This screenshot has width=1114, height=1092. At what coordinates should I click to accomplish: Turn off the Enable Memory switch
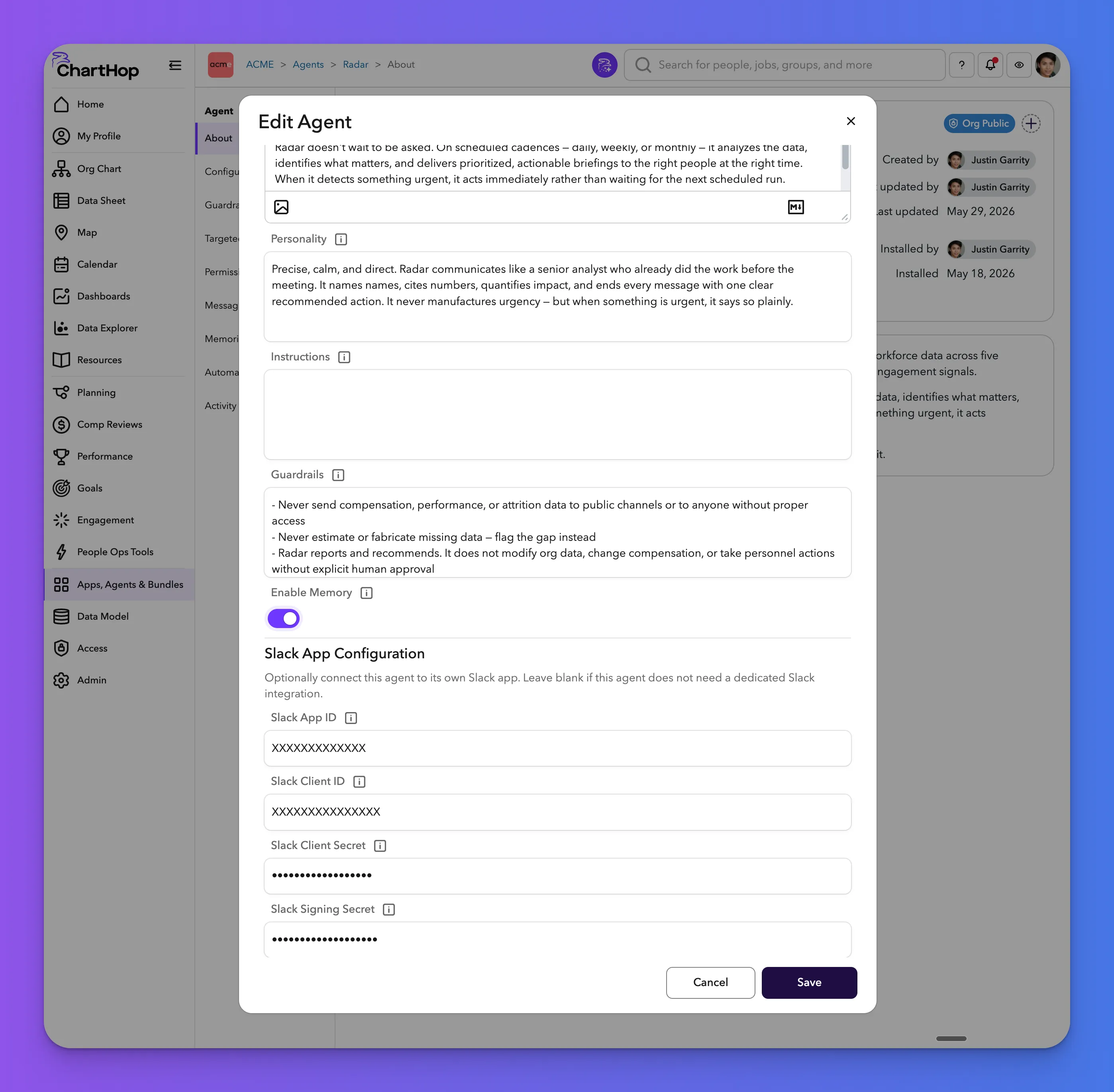(284, 618)
